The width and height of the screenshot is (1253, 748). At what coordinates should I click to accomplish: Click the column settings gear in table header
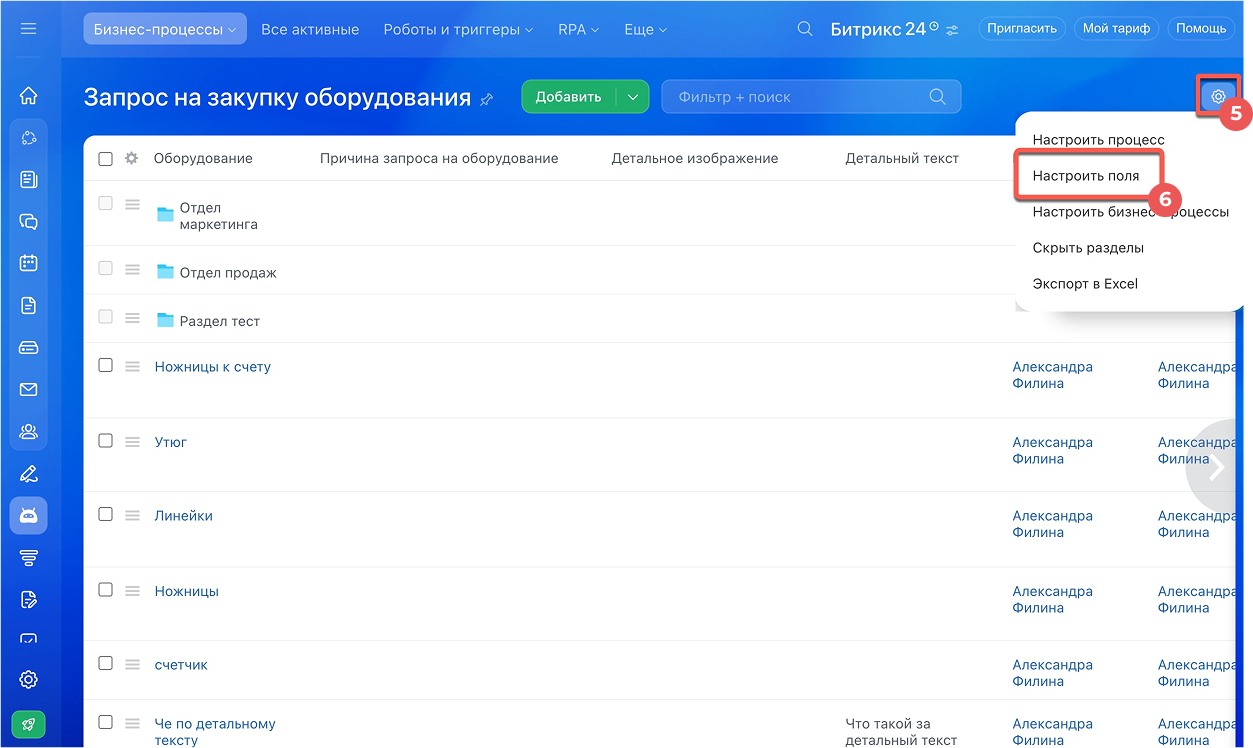pos(131,158)
